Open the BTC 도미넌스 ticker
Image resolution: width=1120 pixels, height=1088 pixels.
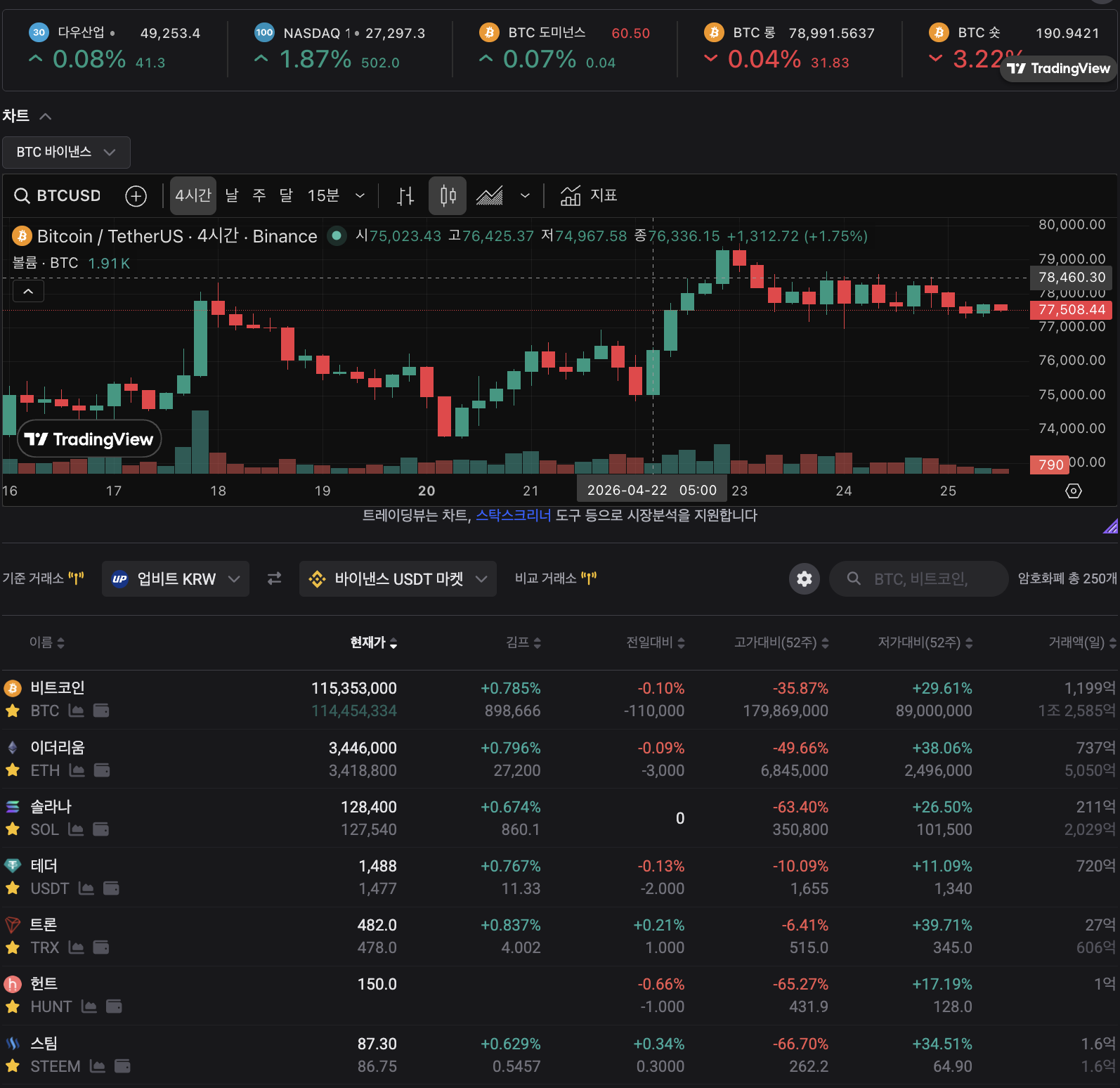tap(565, 47)
